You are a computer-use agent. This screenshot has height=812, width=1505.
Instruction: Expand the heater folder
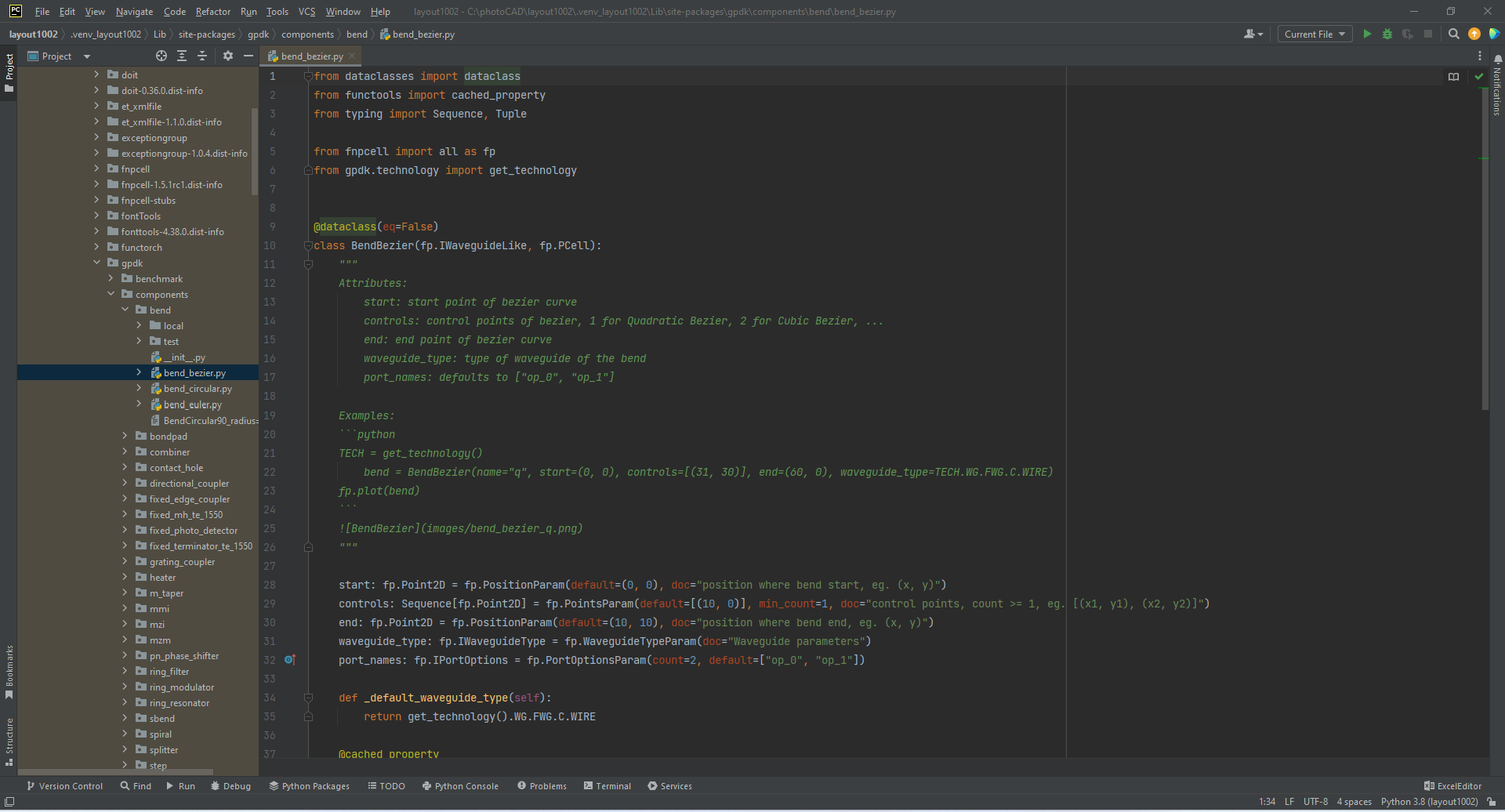coord(125,577)
